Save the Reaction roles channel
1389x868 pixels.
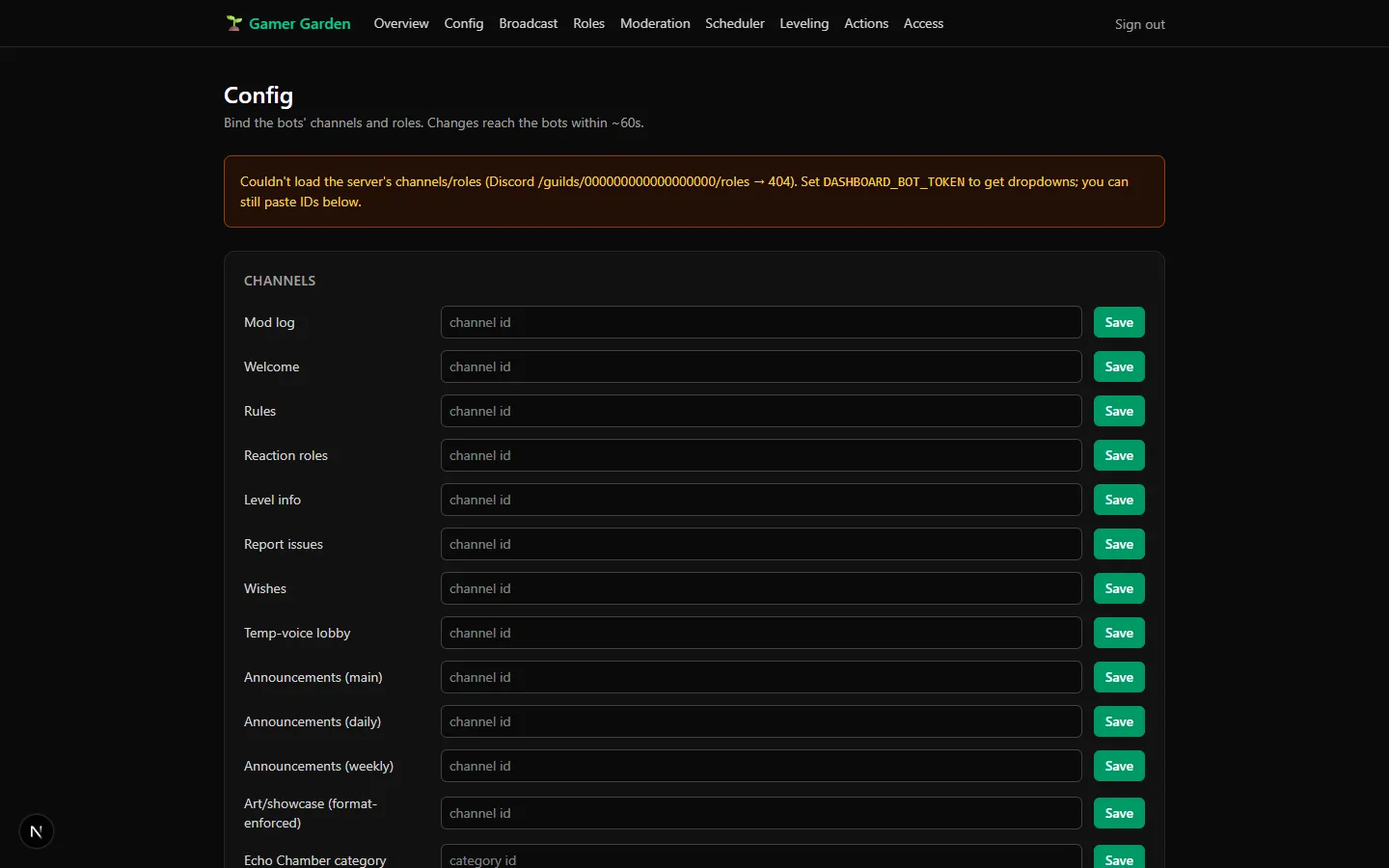pyautogui.click(x=1119, y=455)
